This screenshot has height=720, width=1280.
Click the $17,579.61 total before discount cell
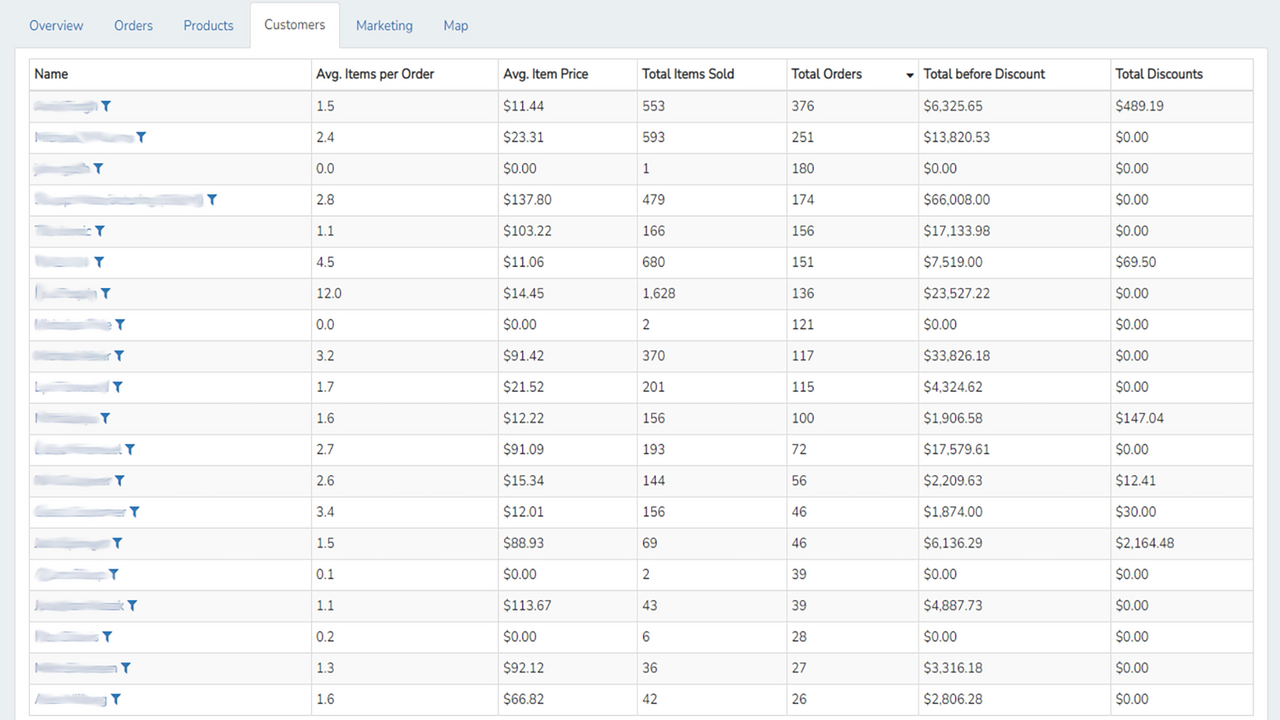coord(1014,449)
